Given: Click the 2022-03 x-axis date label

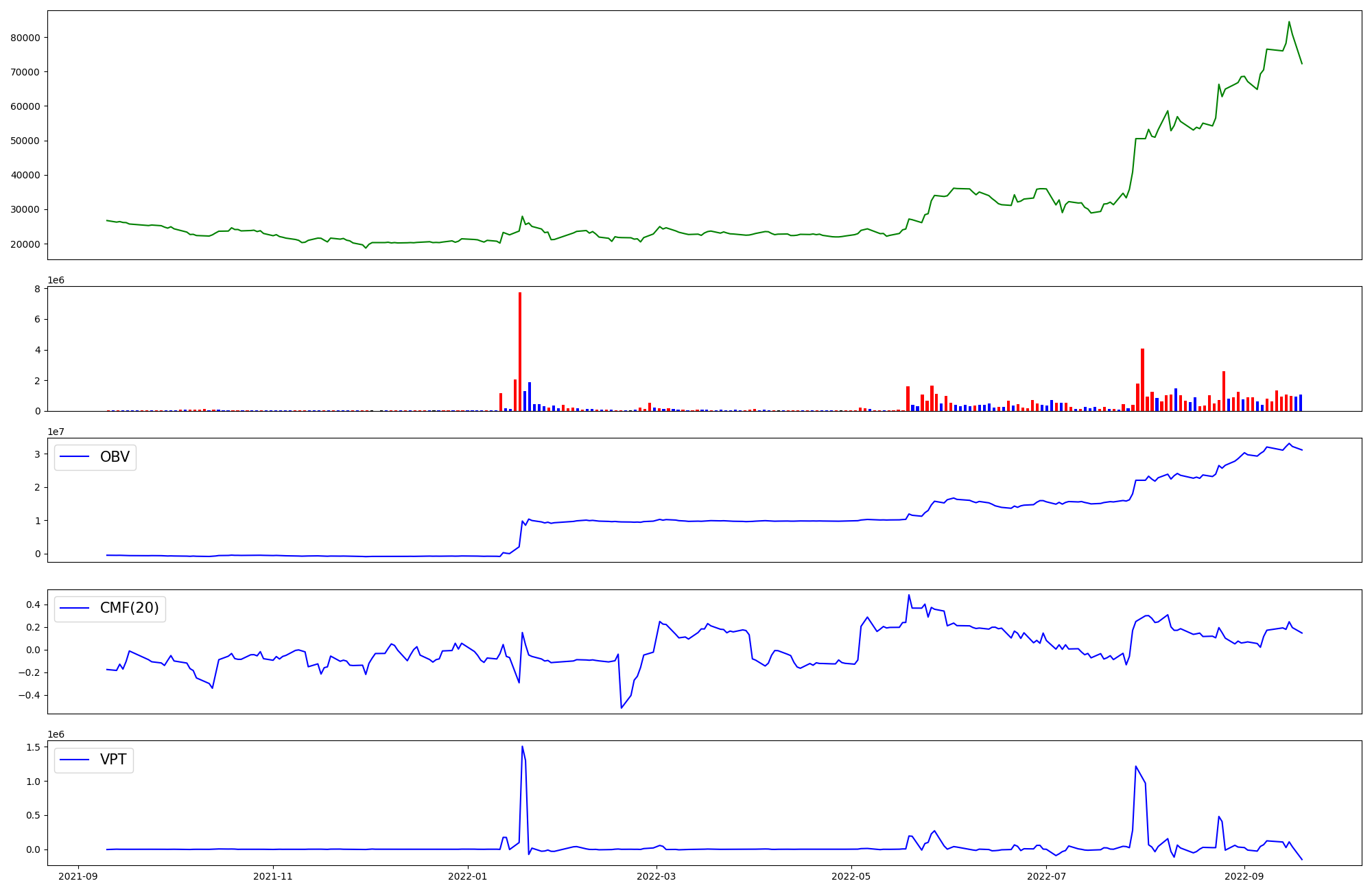Looking at the screenshot, I should [657, 876].
